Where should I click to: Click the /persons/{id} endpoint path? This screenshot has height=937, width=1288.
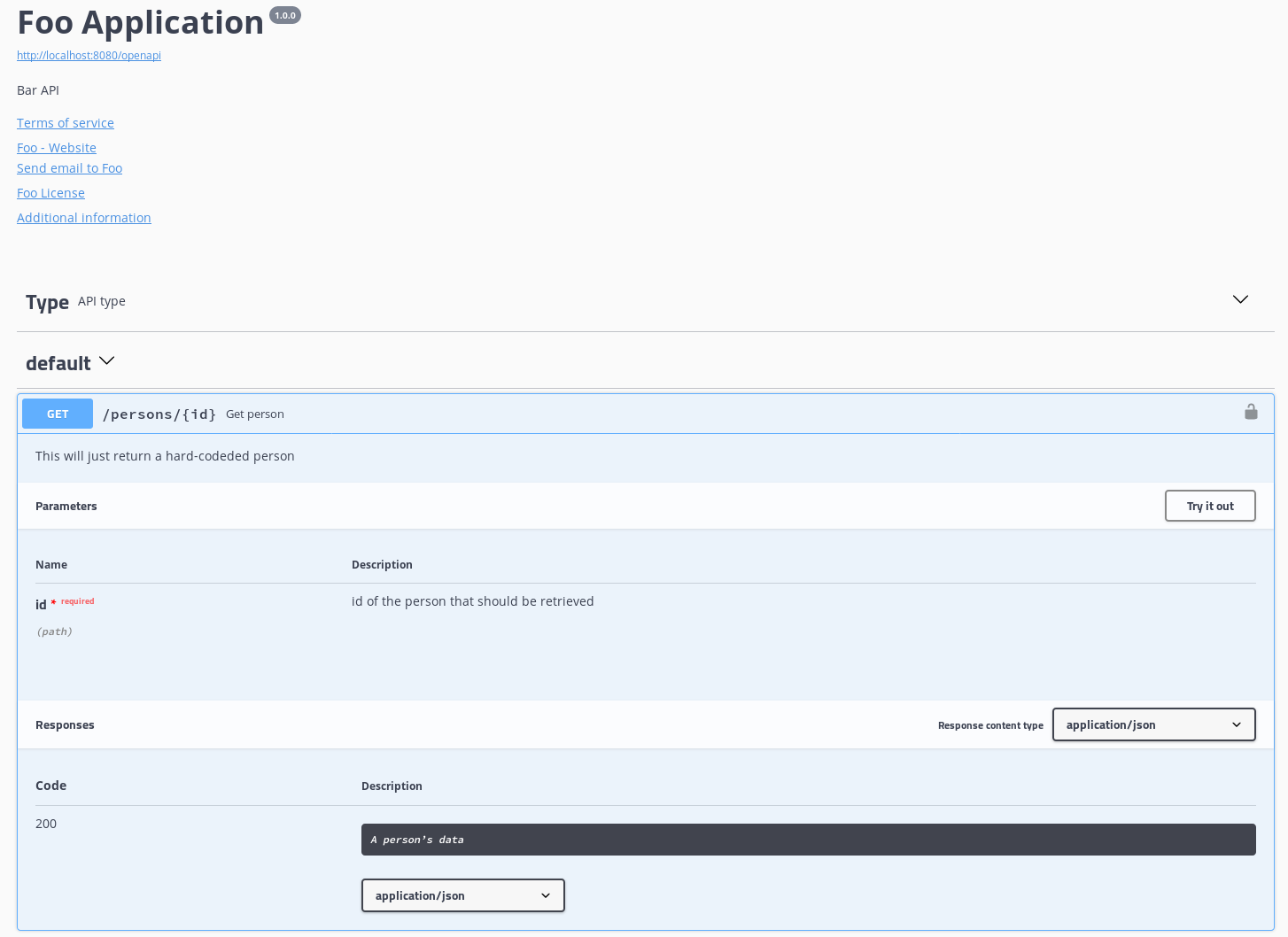(159, 414)
